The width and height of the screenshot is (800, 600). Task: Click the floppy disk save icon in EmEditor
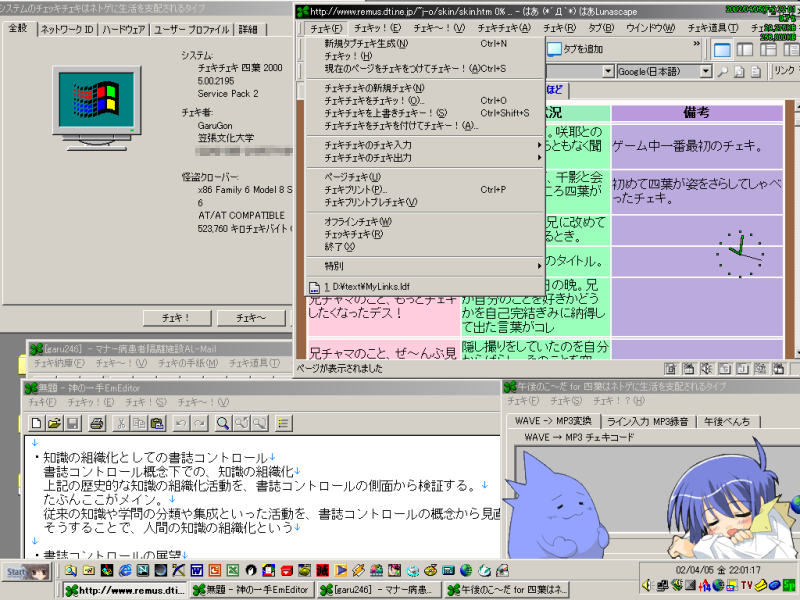coord(72,423)
